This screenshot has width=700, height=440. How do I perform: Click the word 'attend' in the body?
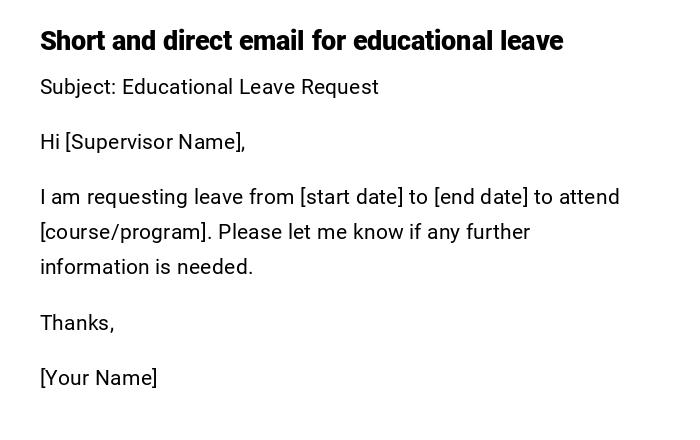click(x=589, y=197)
